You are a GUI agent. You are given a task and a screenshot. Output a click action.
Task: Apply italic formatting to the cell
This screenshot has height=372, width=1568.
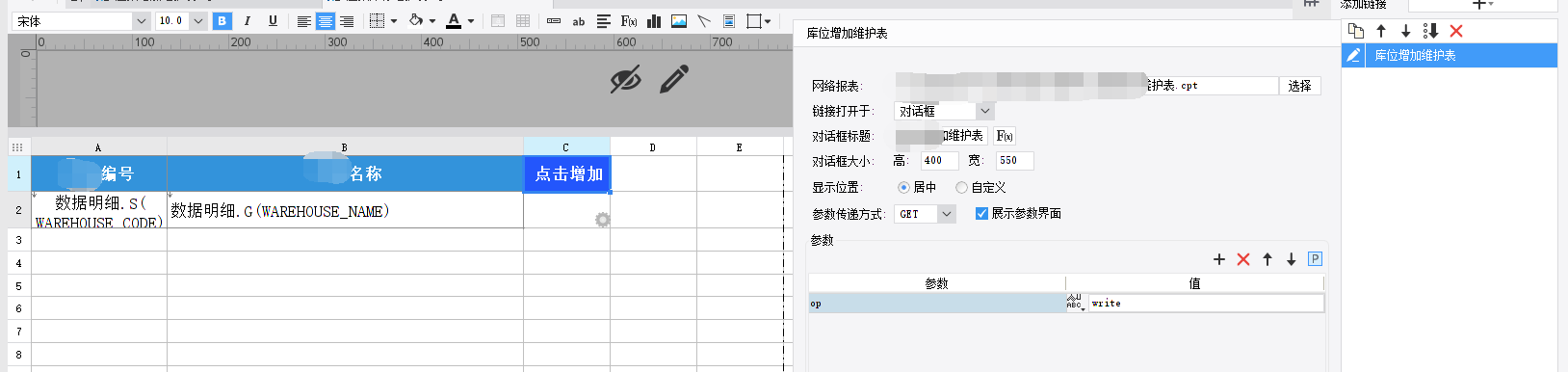click(x=248, y=20)
